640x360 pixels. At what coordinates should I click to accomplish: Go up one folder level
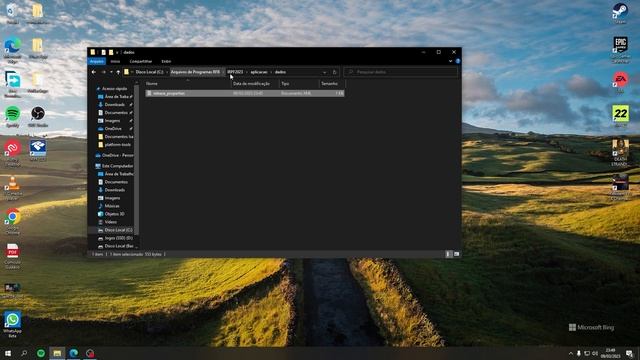tap(118, 72)
